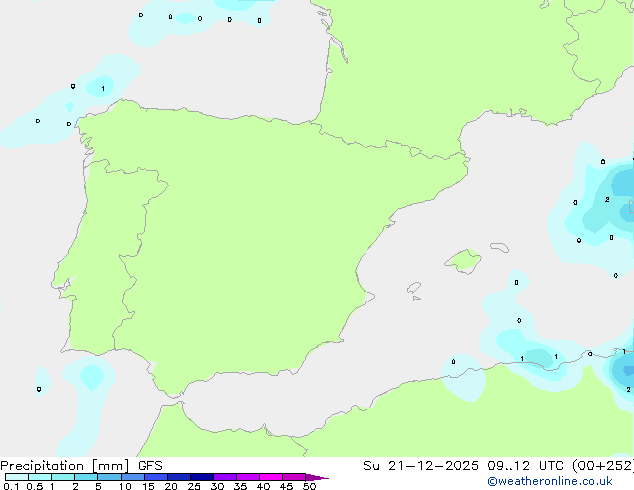Image resolution: width=634 pixels, height=490 pixels.
Task: Pick the 15–20 mm legend swatch
Action: pos(156,477)
